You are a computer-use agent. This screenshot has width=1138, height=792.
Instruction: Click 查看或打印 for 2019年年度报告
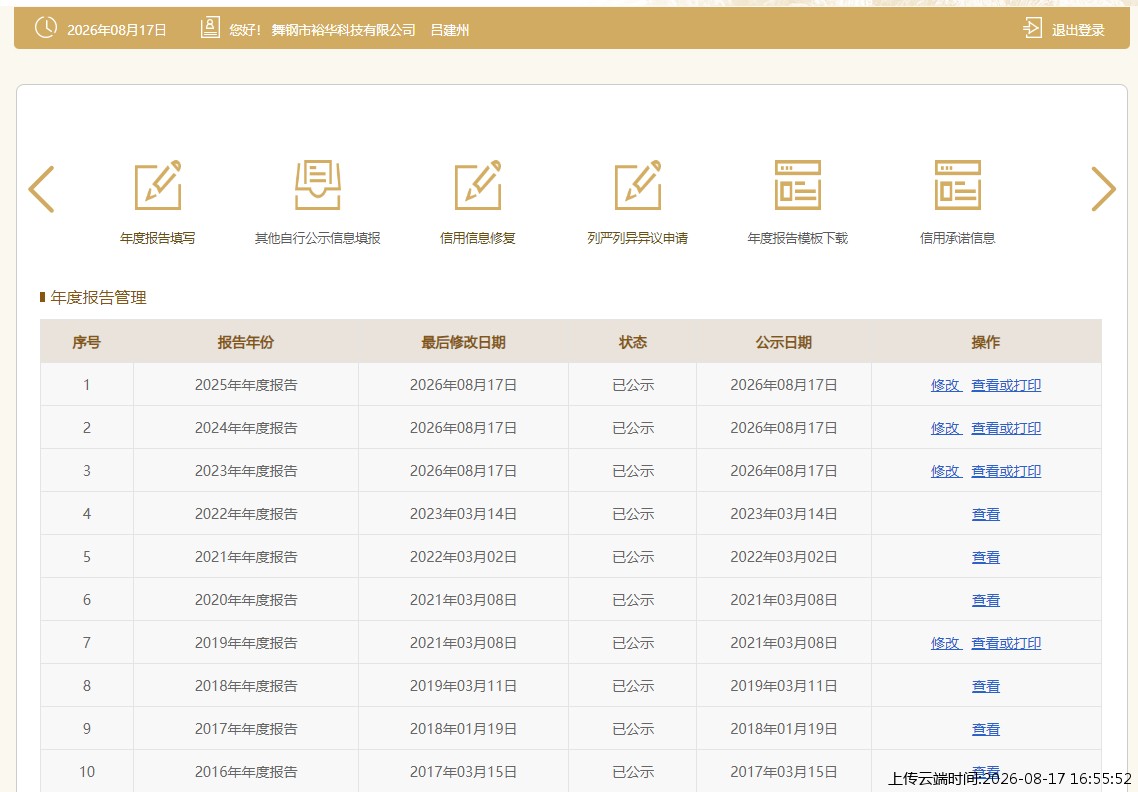pos(1006,642)
